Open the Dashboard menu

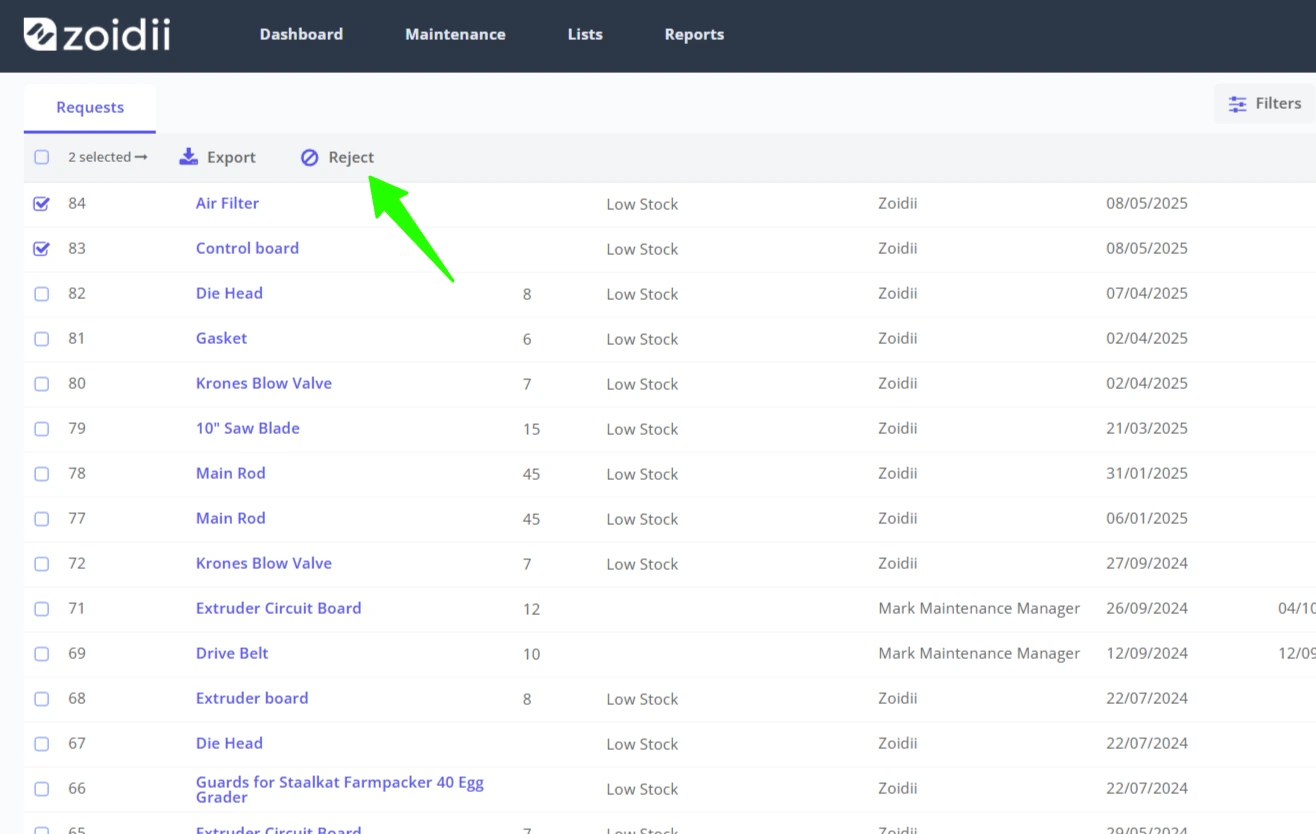tap(301, 34)
